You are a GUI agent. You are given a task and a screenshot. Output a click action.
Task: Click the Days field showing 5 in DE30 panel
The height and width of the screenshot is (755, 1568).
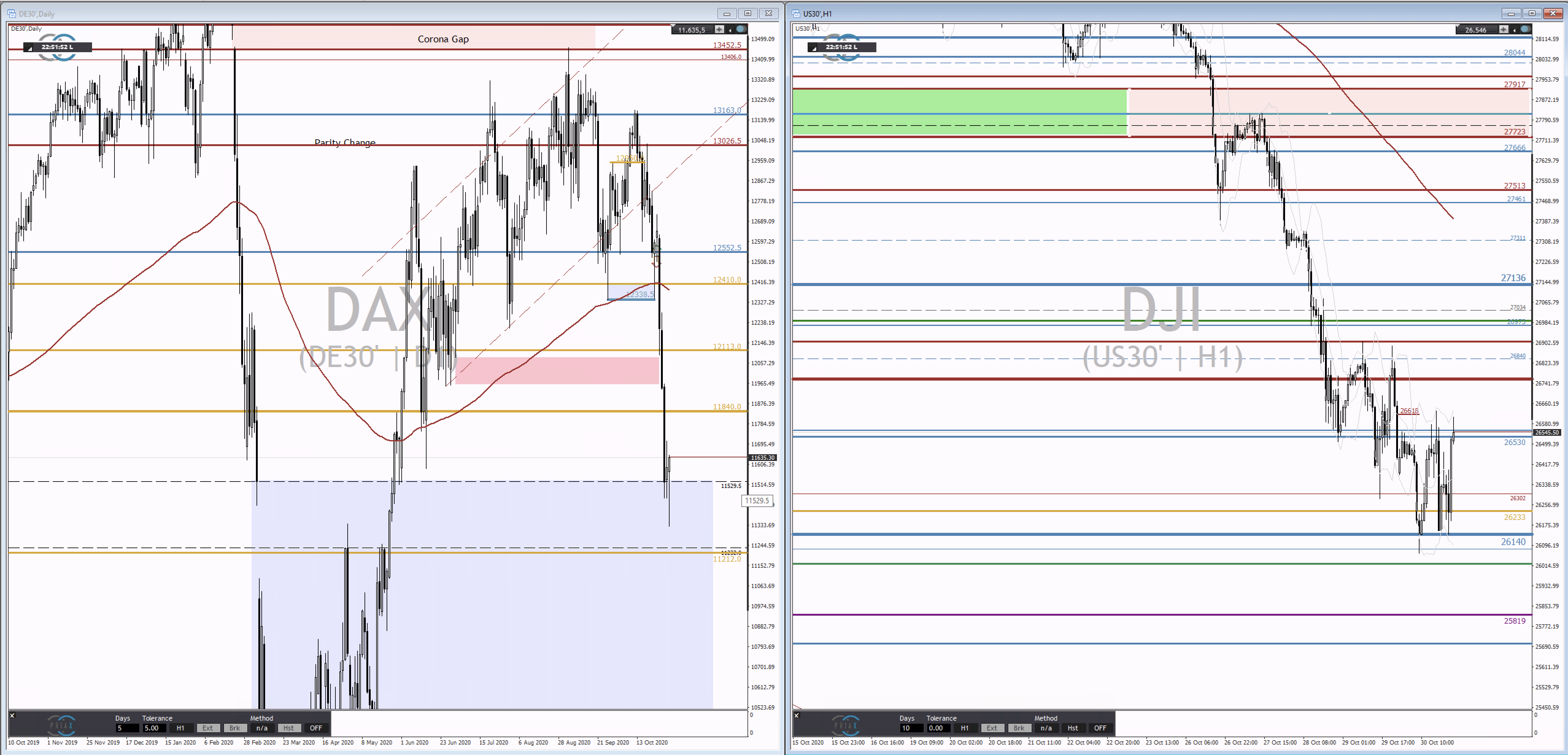tap(127, 728)
